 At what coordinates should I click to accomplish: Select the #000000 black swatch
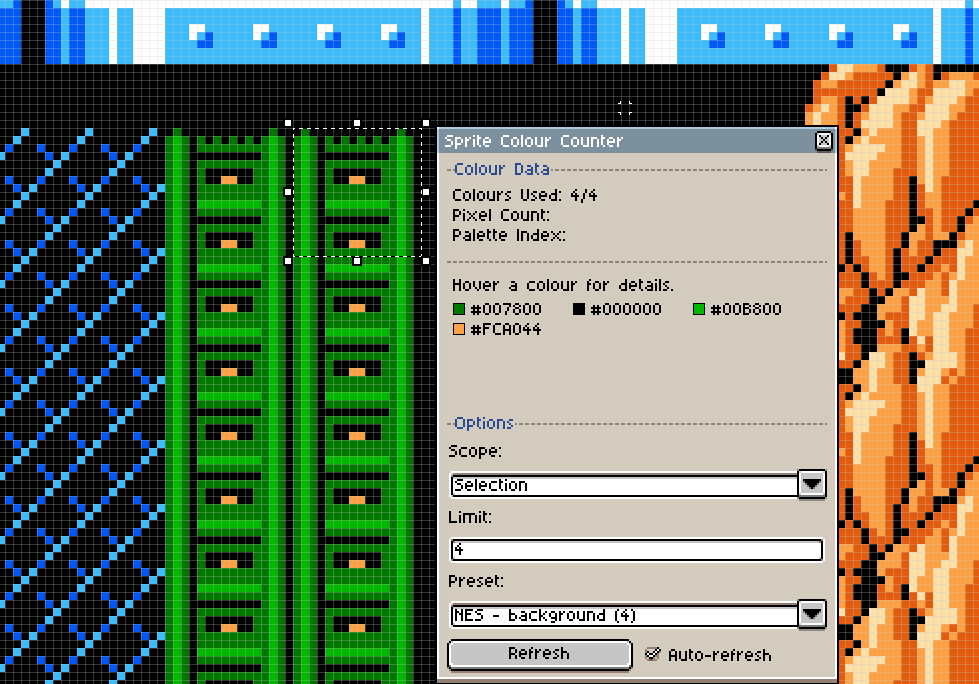pyautogui.click(x=579, y=309)
